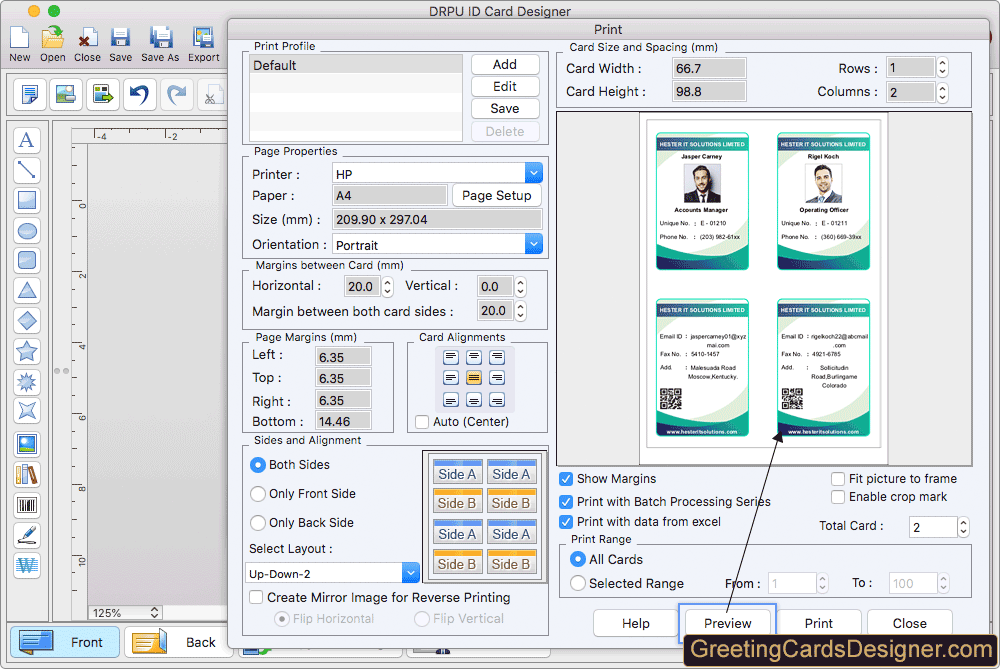Select the Barcode tool
Image resolution: width=1000 pixels, height=669 pixels.
point(27,505)
